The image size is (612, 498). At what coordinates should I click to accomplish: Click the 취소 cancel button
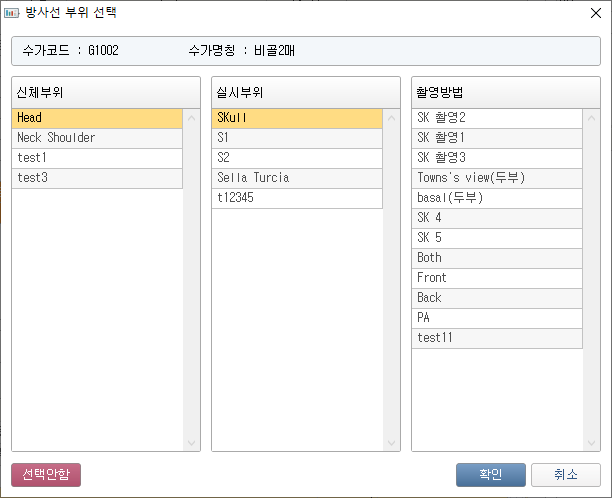566,474
